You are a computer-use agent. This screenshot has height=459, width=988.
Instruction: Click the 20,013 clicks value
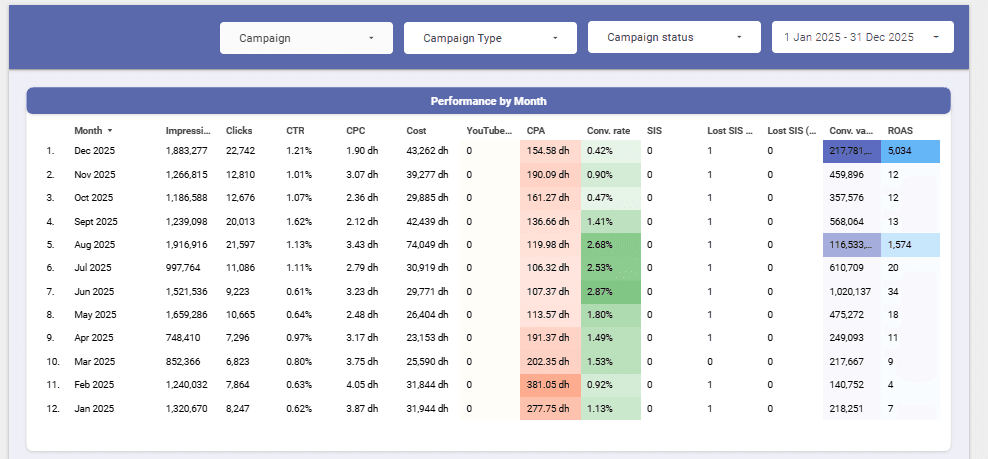(241, 222)
